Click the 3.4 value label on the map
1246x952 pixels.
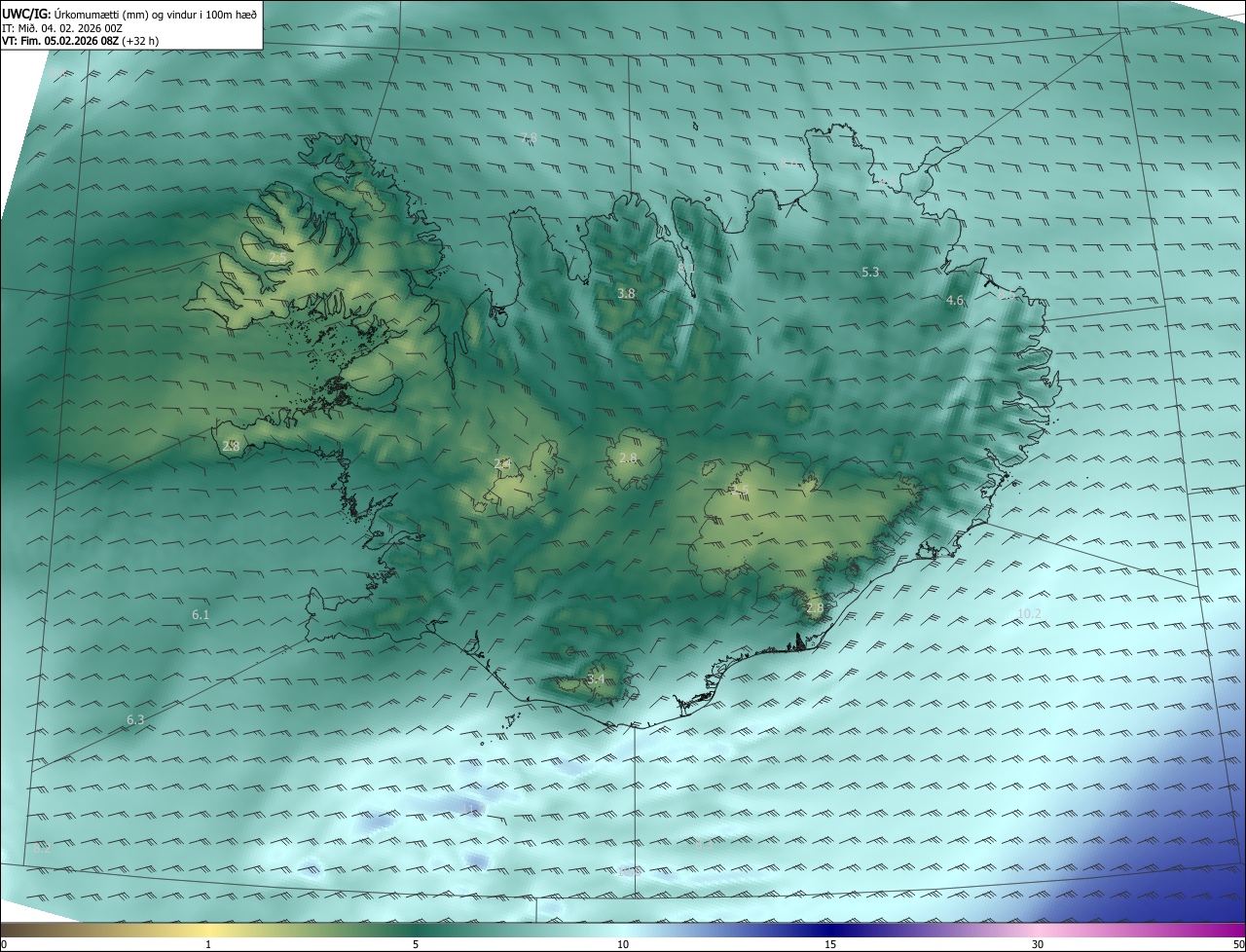(596, 678)
